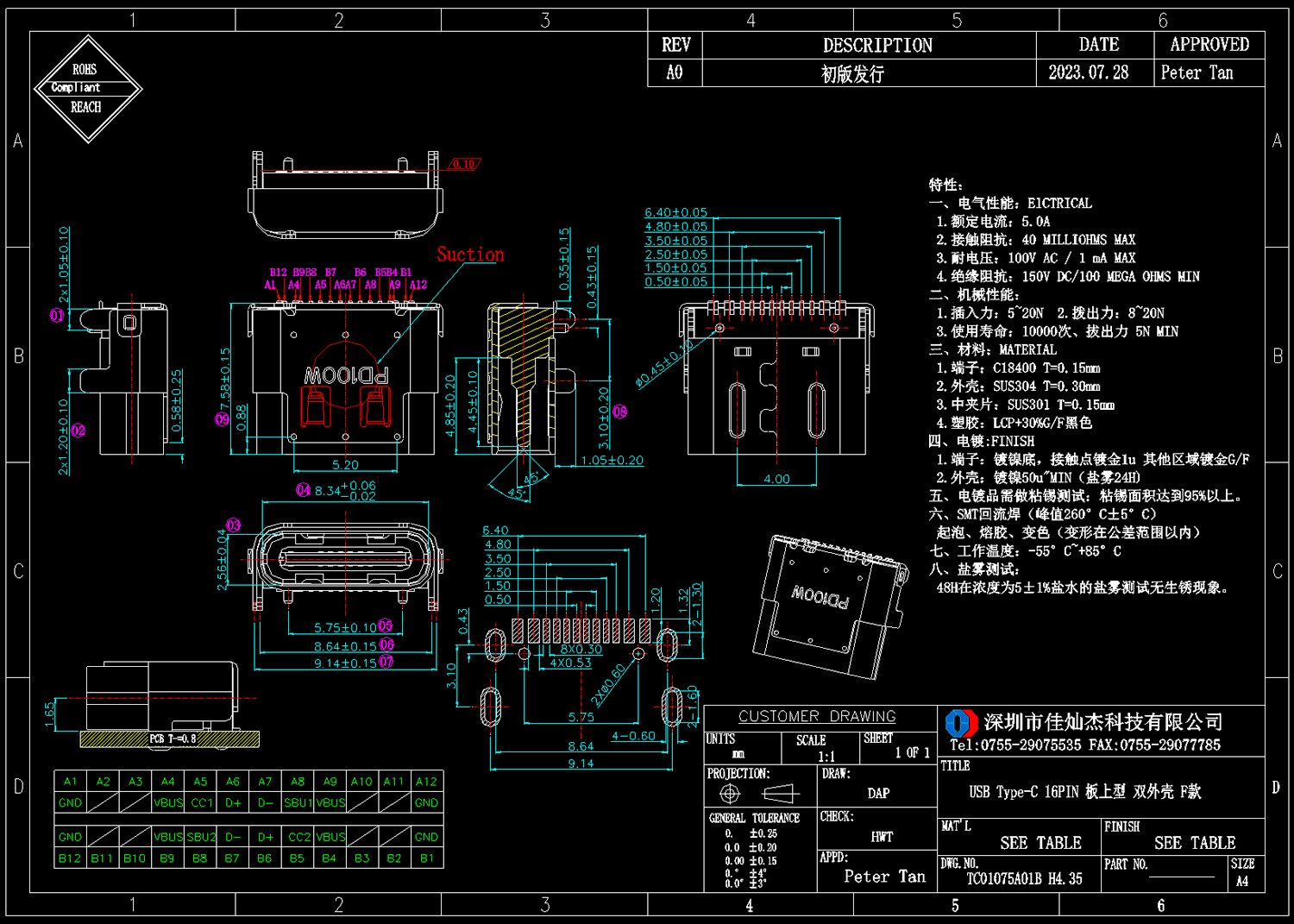
Task: Select the note 外壳: SUS304 T=0.30mm
Action: (x=1018, y=387)
